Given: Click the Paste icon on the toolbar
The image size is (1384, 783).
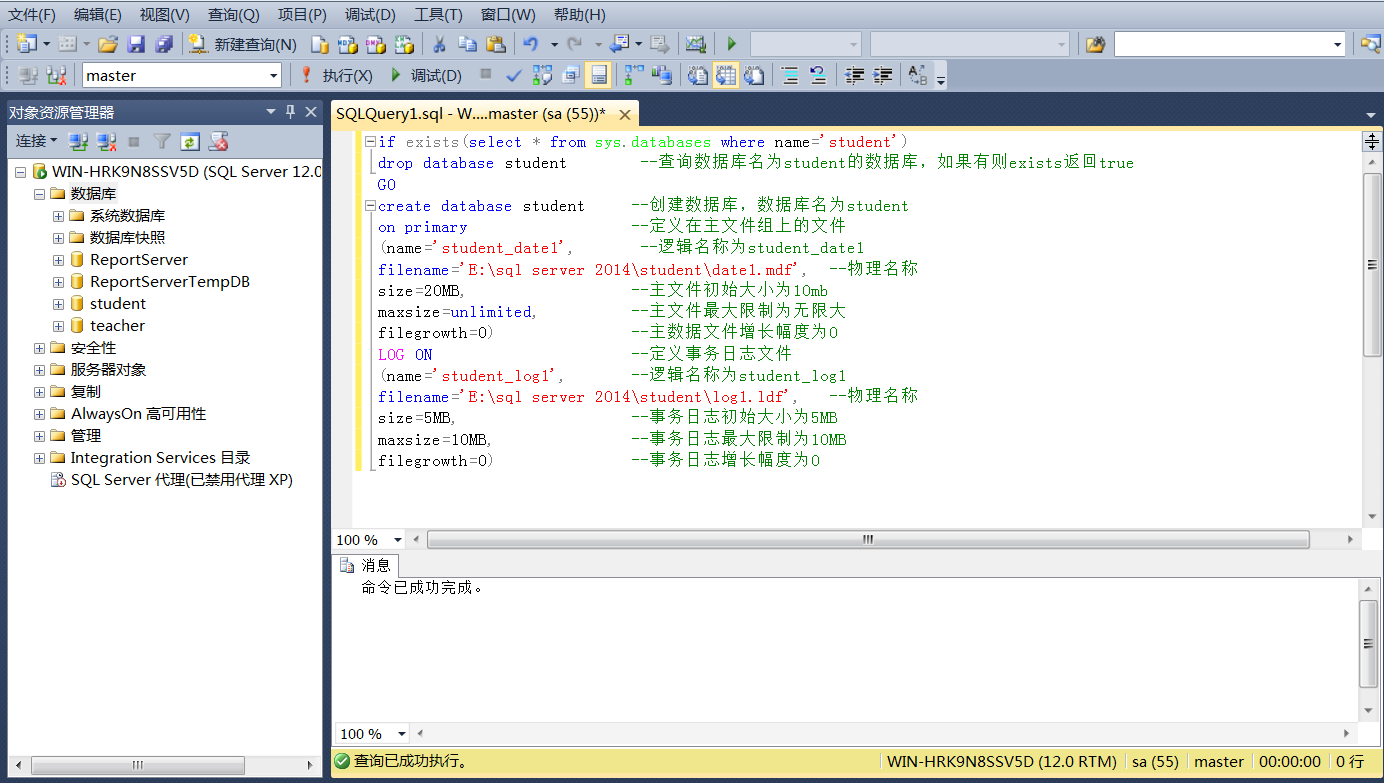Looking at the screenshot, I should click(495, 44).
